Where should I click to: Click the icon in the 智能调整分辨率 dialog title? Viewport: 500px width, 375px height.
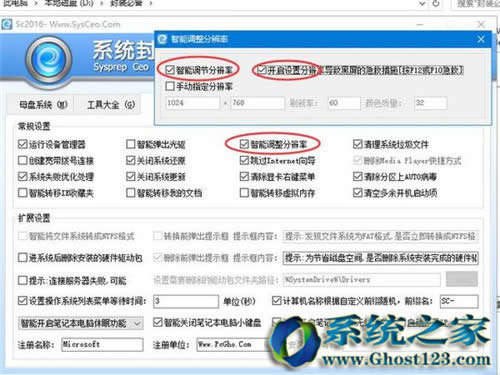[x=162, y=39]
